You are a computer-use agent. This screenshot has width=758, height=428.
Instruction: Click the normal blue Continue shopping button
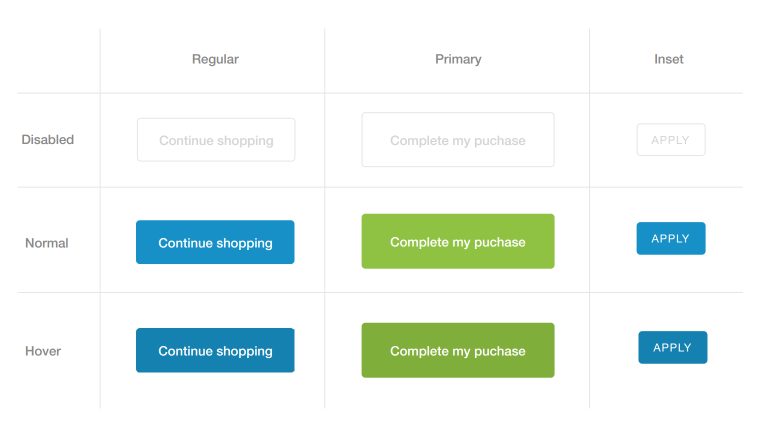pyautogui.click(x=215, y=242)
